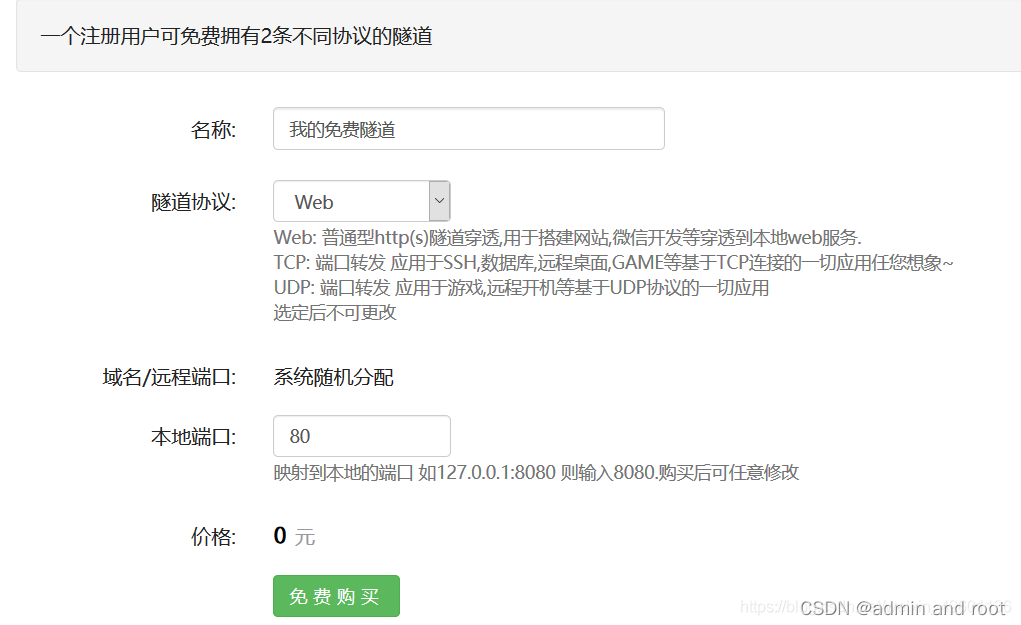Click the 隧道协议 field label

click(x=198, y=201)
